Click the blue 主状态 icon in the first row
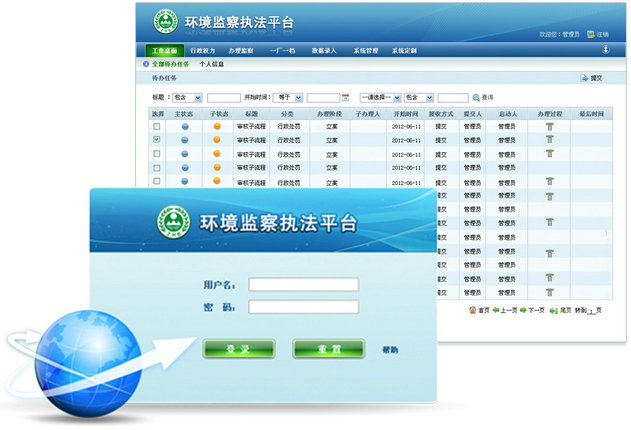The height and width of the screenshot is (430, 631). 184,127
